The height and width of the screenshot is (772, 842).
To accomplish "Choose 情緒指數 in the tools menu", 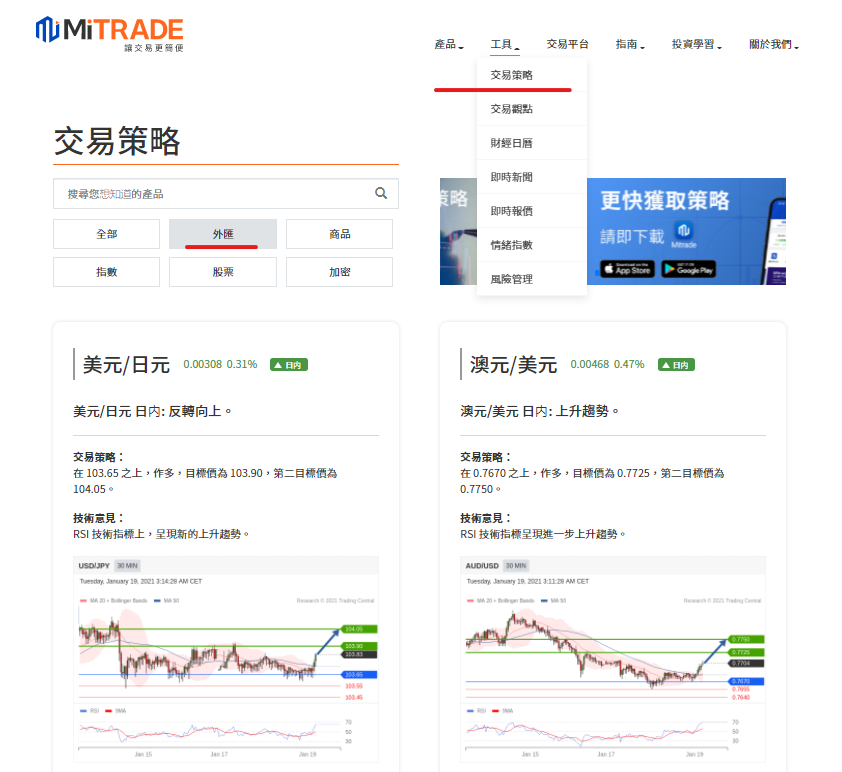I will pos(511,245).
